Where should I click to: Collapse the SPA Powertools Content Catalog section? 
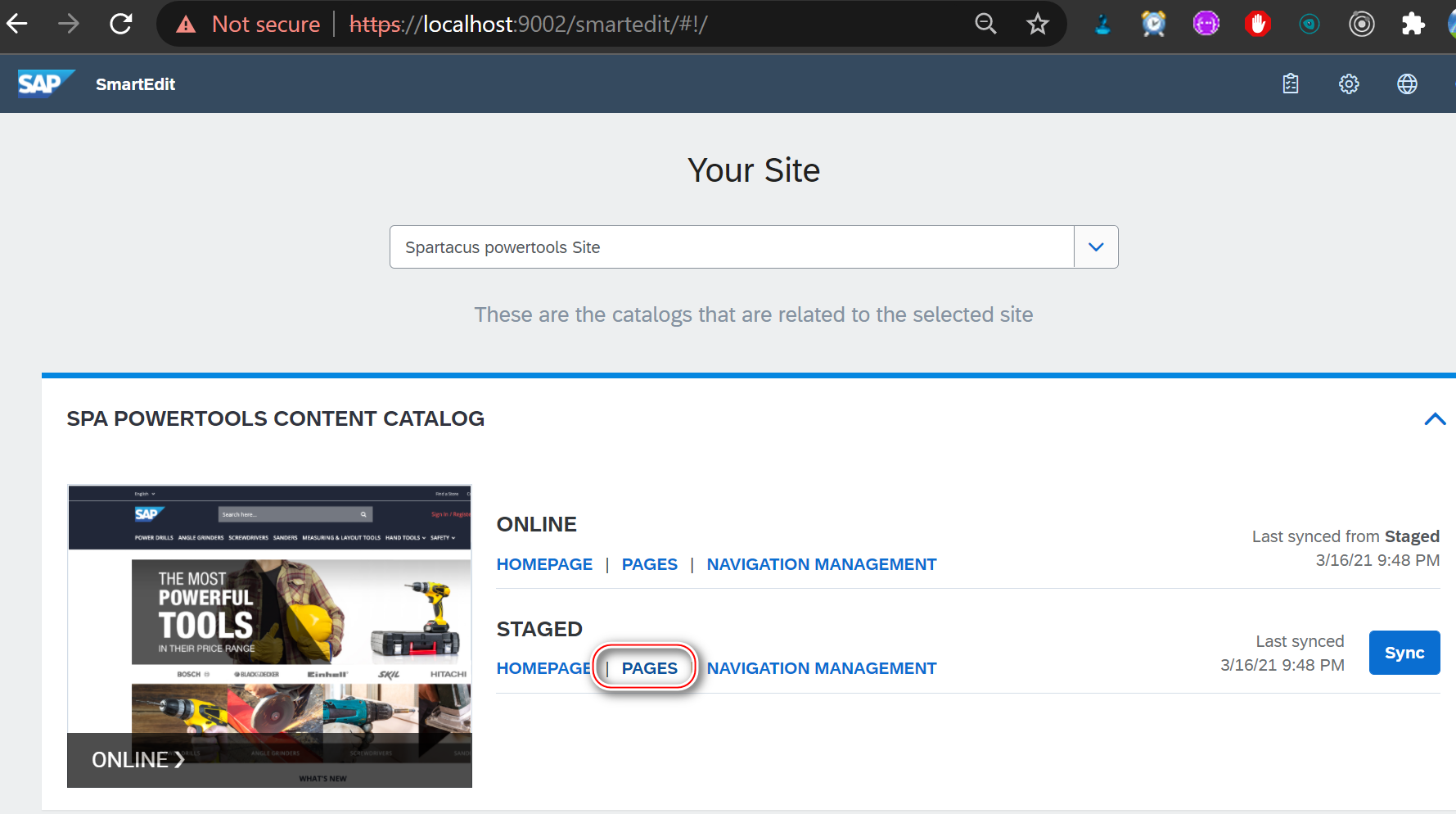(x=1434, y=419)
